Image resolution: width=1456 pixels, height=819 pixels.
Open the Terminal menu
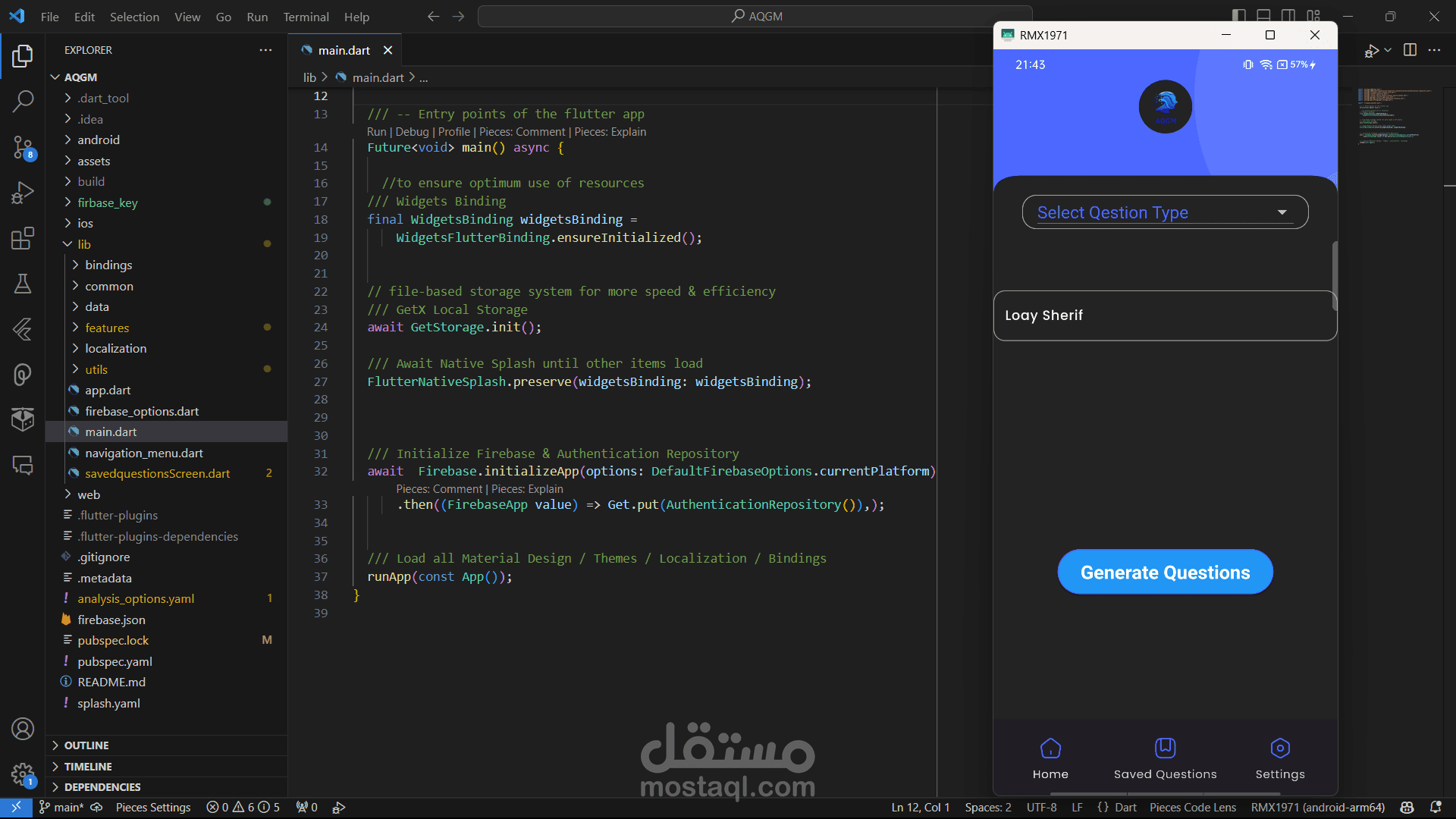point(306,17)
